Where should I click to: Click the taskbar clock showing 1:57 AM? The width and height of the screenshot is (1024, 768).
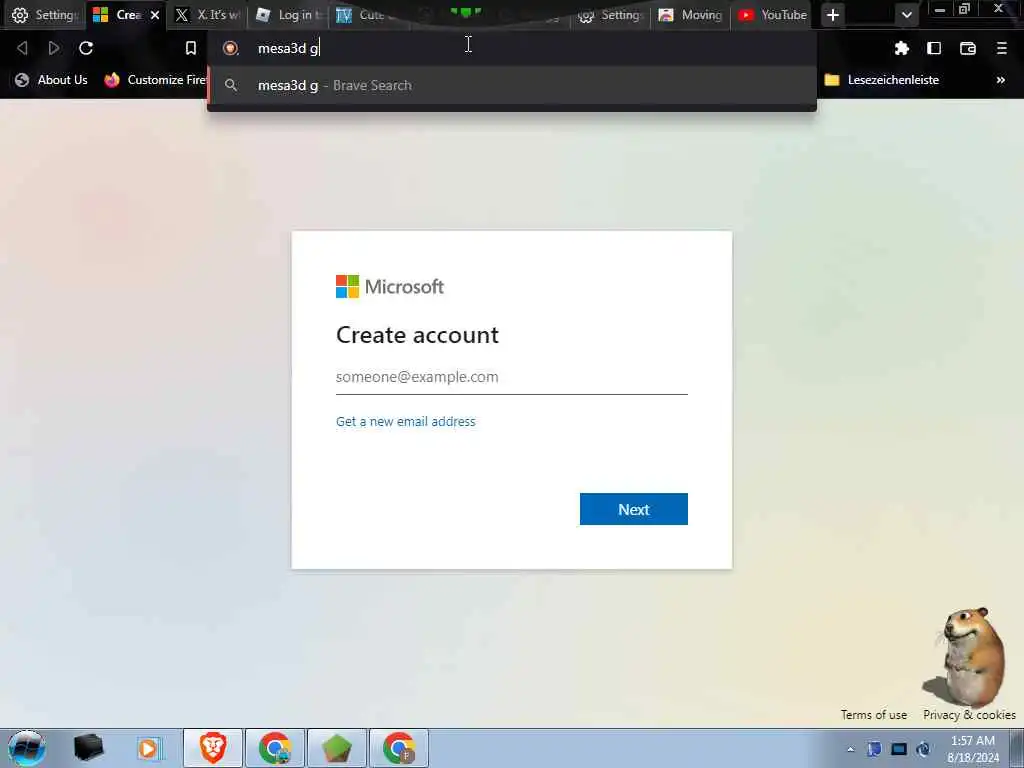(x=972, y=748)
